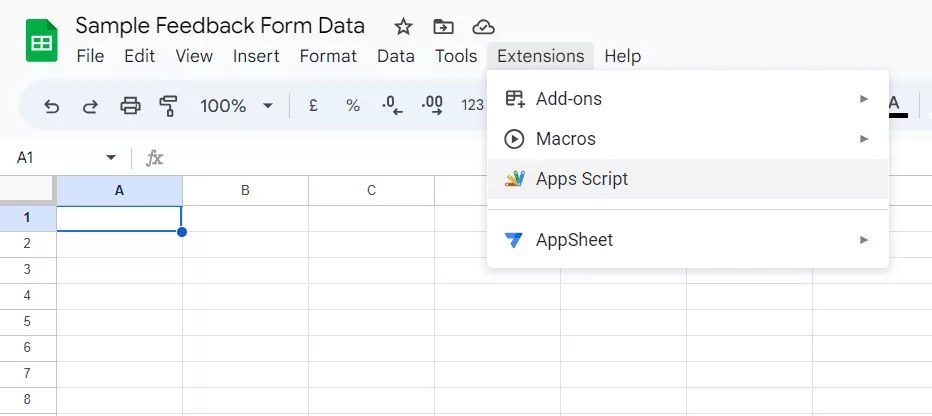
Task: Select column A header
Action: 119,191
